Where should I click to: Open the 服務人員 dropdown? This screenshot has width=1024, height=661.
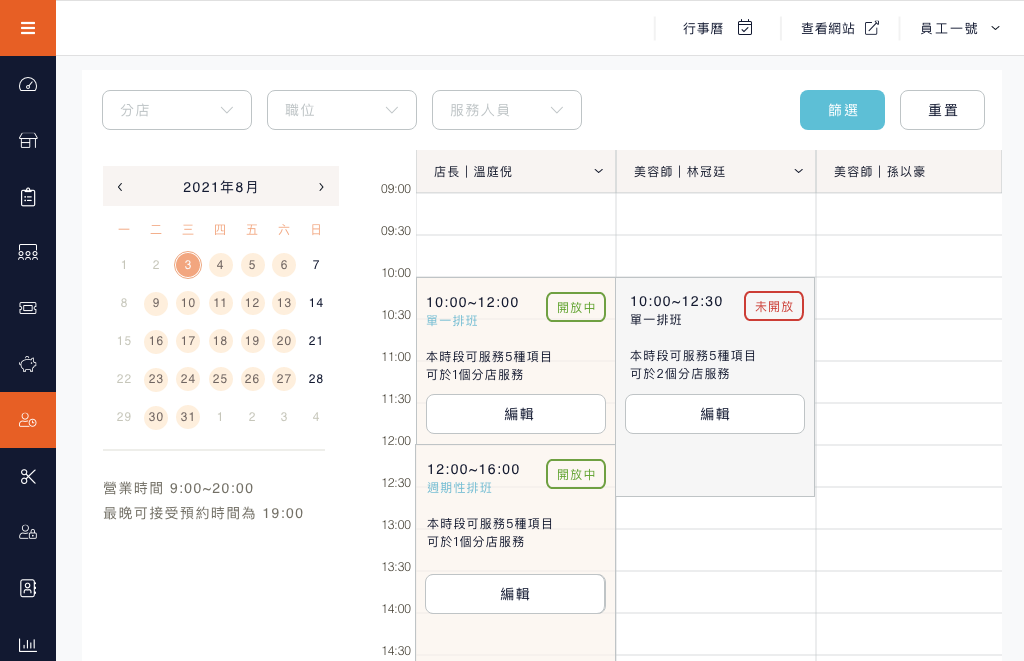[x=507, y=110]
